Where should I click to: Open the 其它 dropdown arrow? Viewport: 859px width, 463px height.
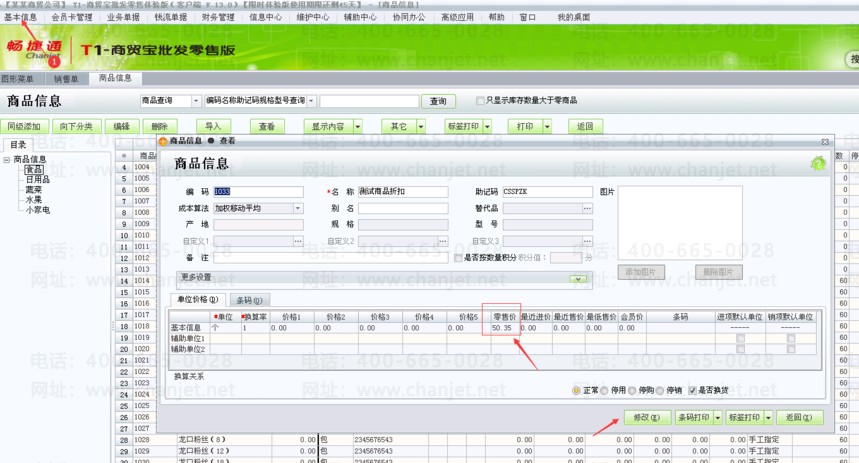pos(421,127)
